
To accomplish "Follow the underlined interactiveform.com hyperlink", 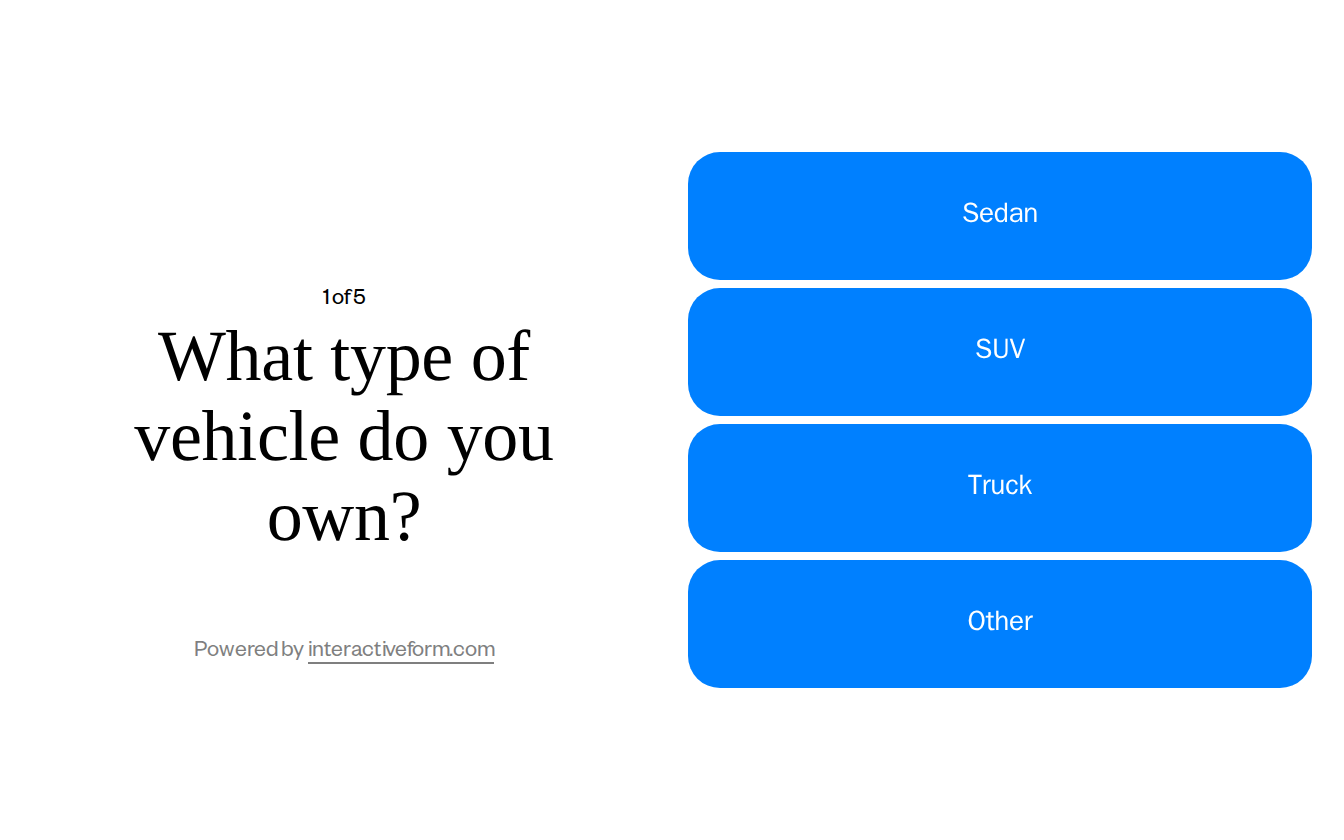I will point(400,649).
